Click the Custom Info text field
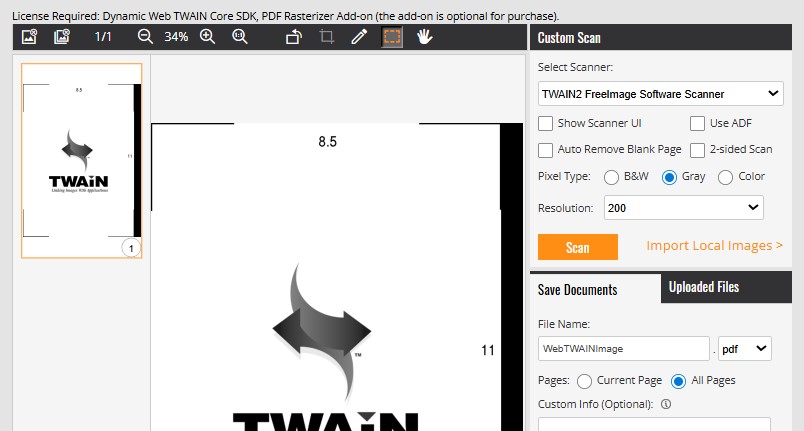Image resolution: width=804 pixels, height=431 pixels. 654,424
